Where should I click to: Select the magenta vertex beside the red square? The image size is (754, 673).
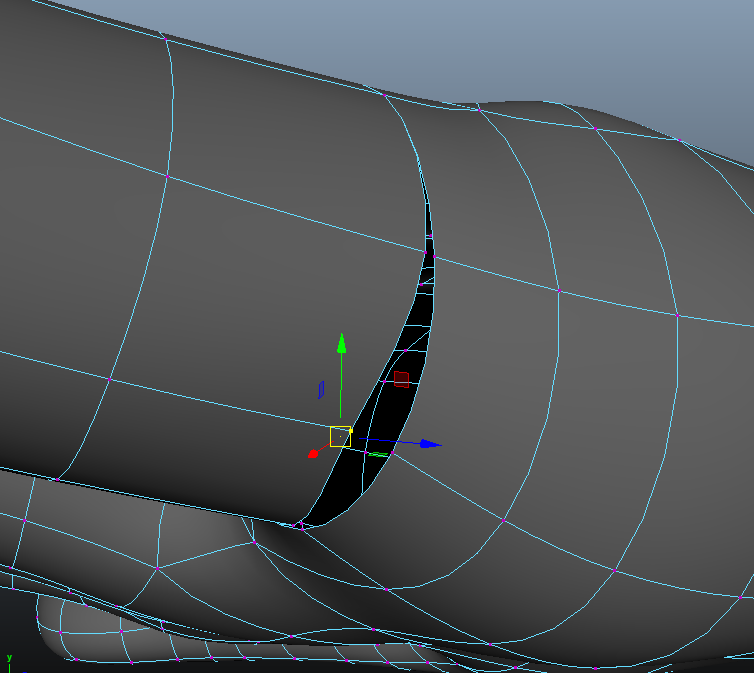click(x=384, y=381)
